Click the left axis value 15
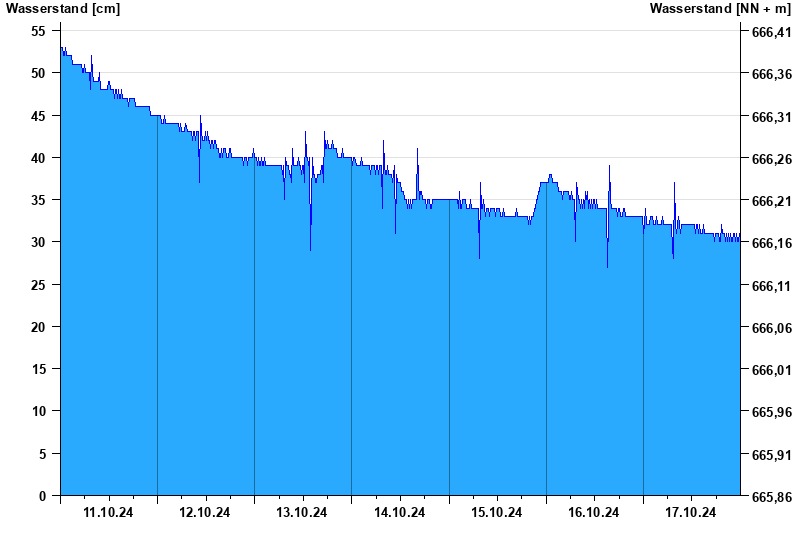Viewport: 800px width, 550px height. pyautogui.click(x=38, y=369)
